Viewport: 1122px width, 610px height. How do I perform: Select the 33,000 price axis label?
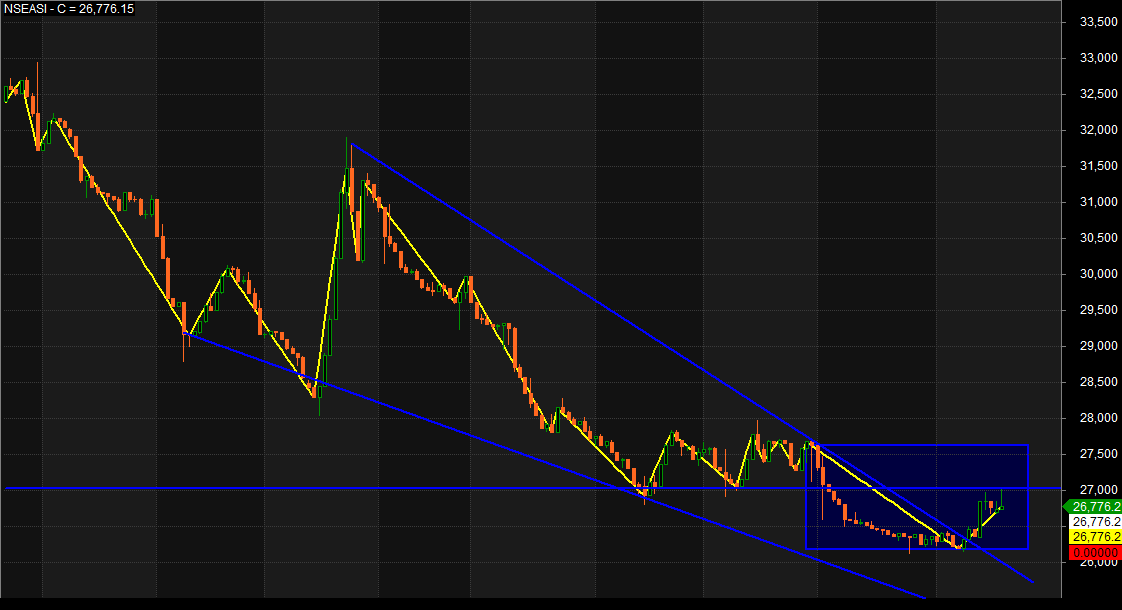(x=1098, y=58)
